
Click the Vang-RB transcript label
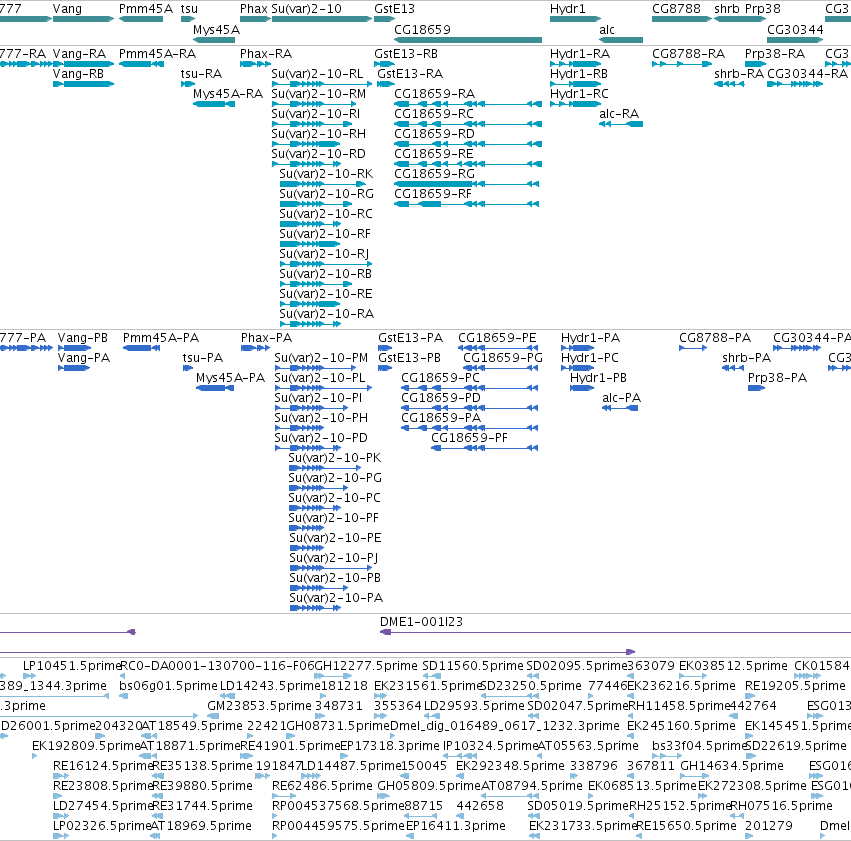point(78,74)
